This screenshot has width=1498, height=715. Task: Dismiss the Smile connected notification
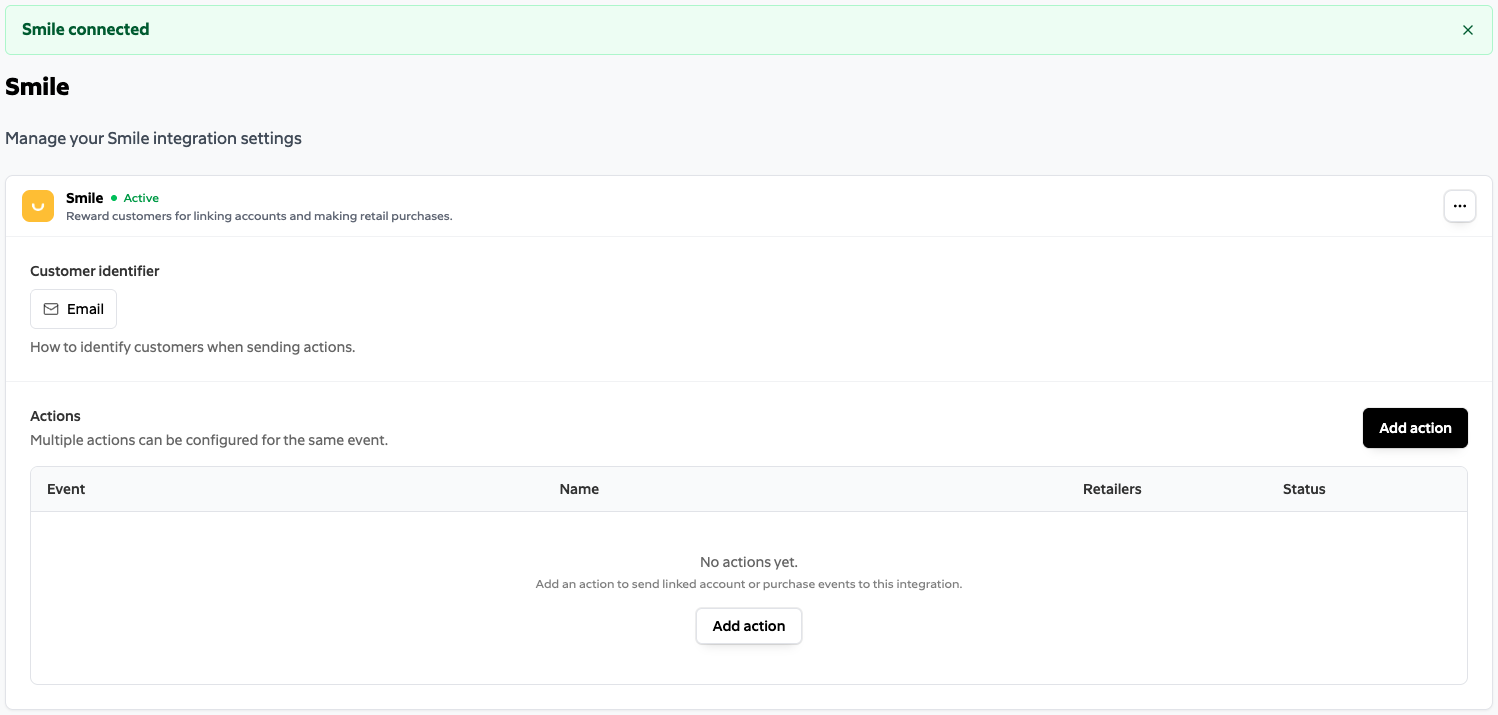1468,30
